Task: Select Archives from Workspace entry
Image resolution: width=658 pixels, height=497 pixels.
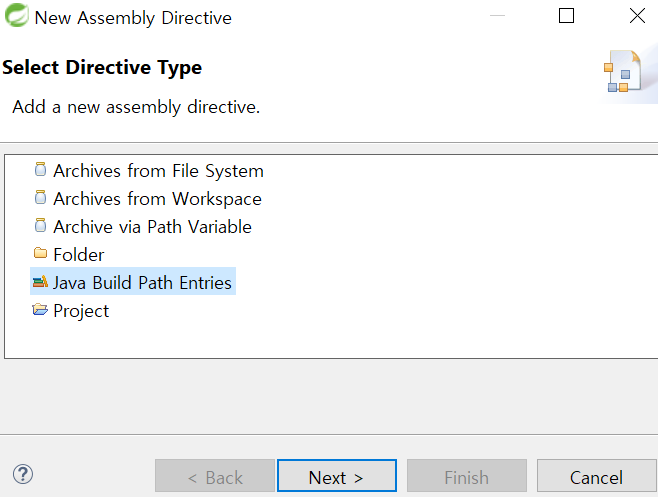Action: tap(157, 199)
